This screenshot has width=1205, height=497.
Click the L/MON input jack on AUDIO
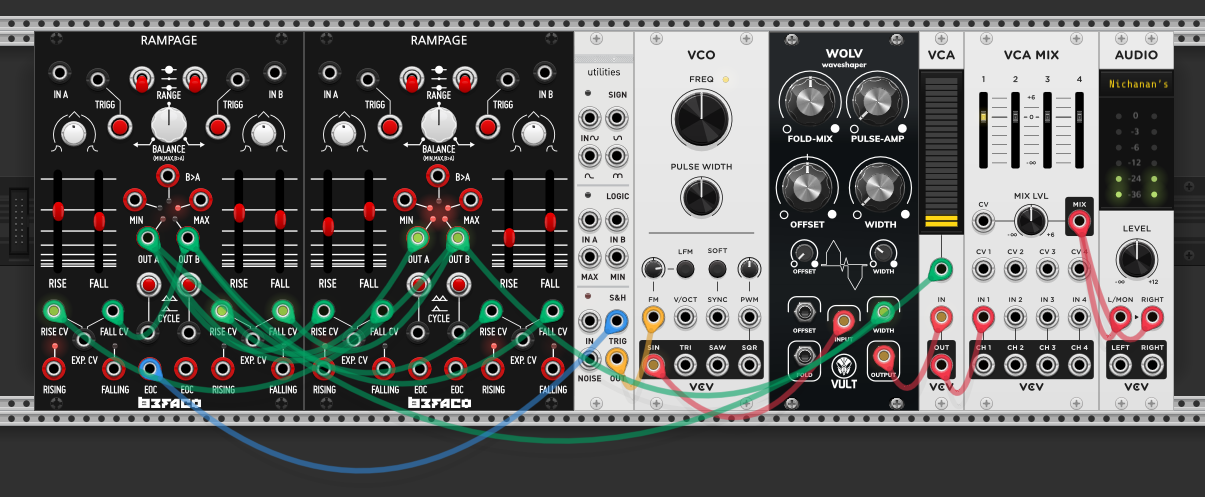(x=1121, y=318)
